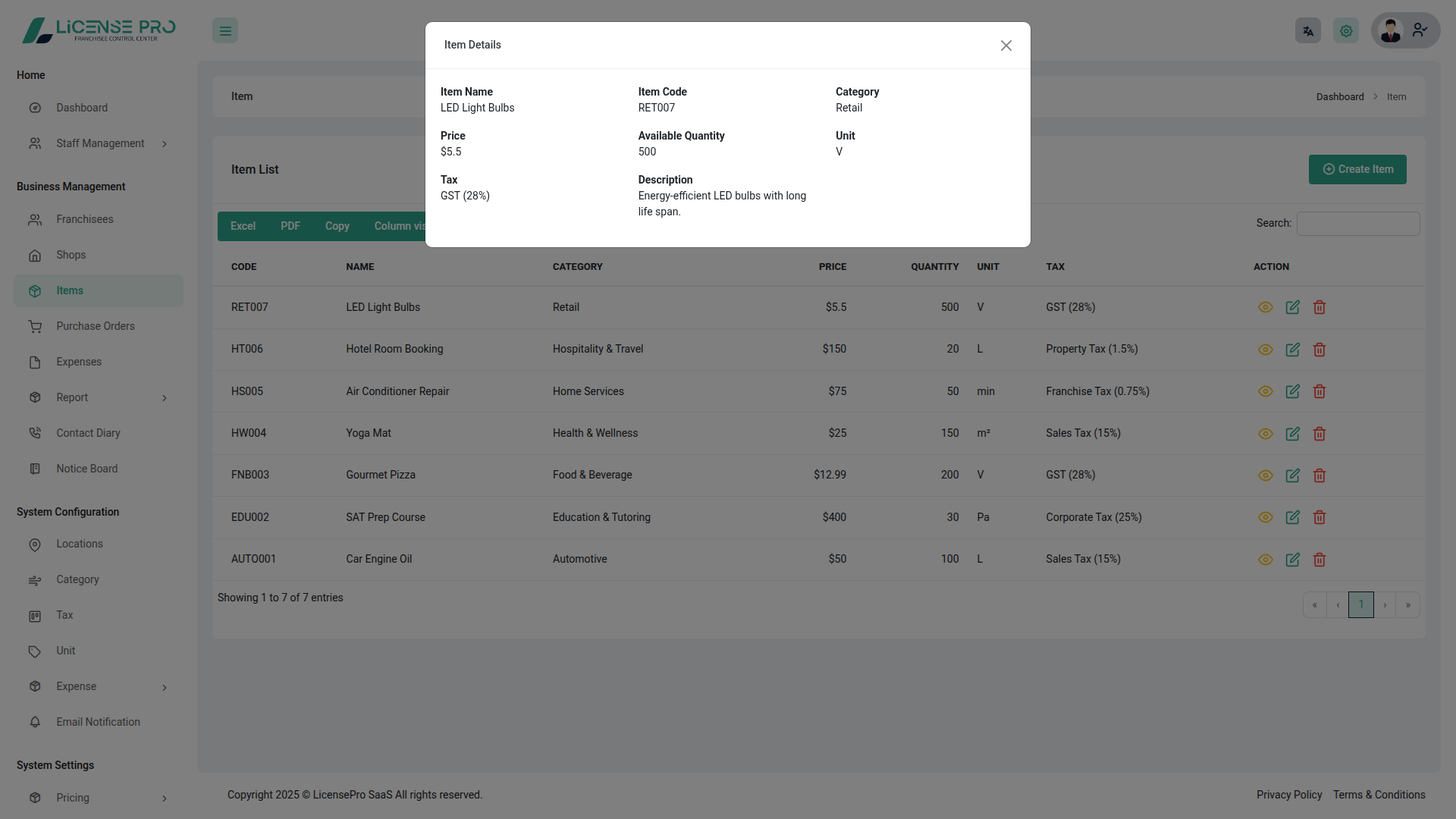Open the settings gear icon in header
Viewport: 1456px width, 819px height.
(x=1345, y=31)
